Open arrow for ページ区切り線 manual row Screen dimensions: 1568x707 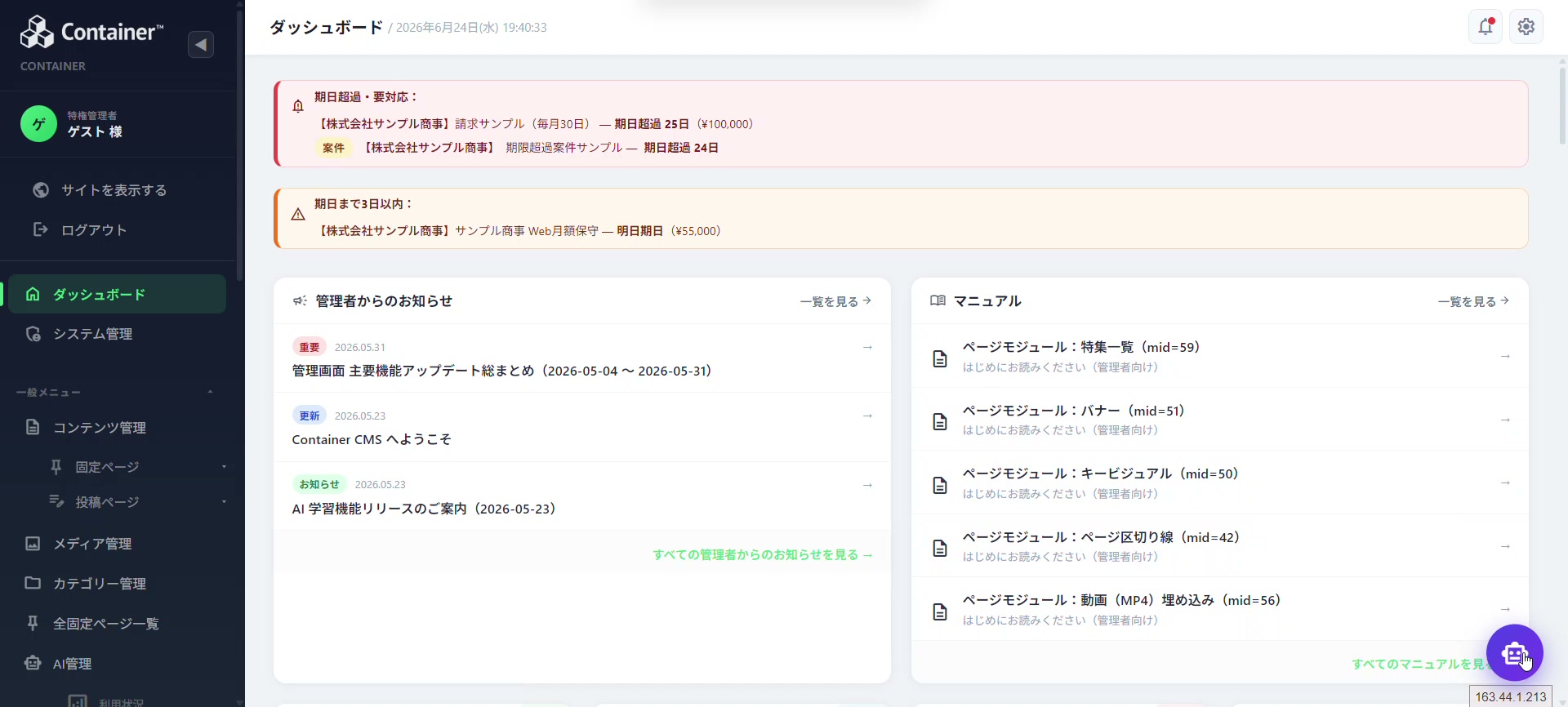click(x=1505, y=546)
